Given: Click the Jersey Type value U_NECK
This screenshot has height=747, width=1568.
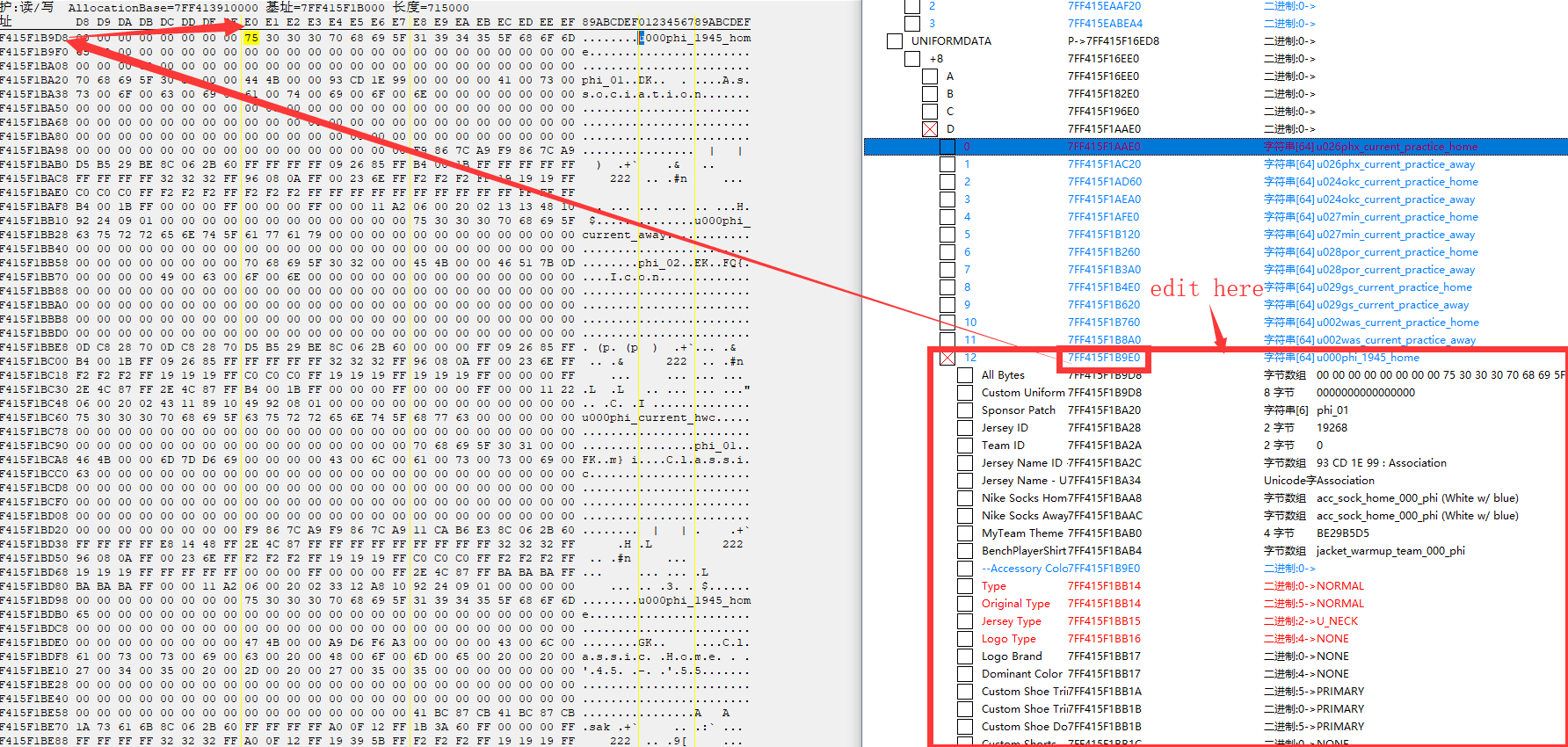Looking at the screenshot, I should (1337, 621).
